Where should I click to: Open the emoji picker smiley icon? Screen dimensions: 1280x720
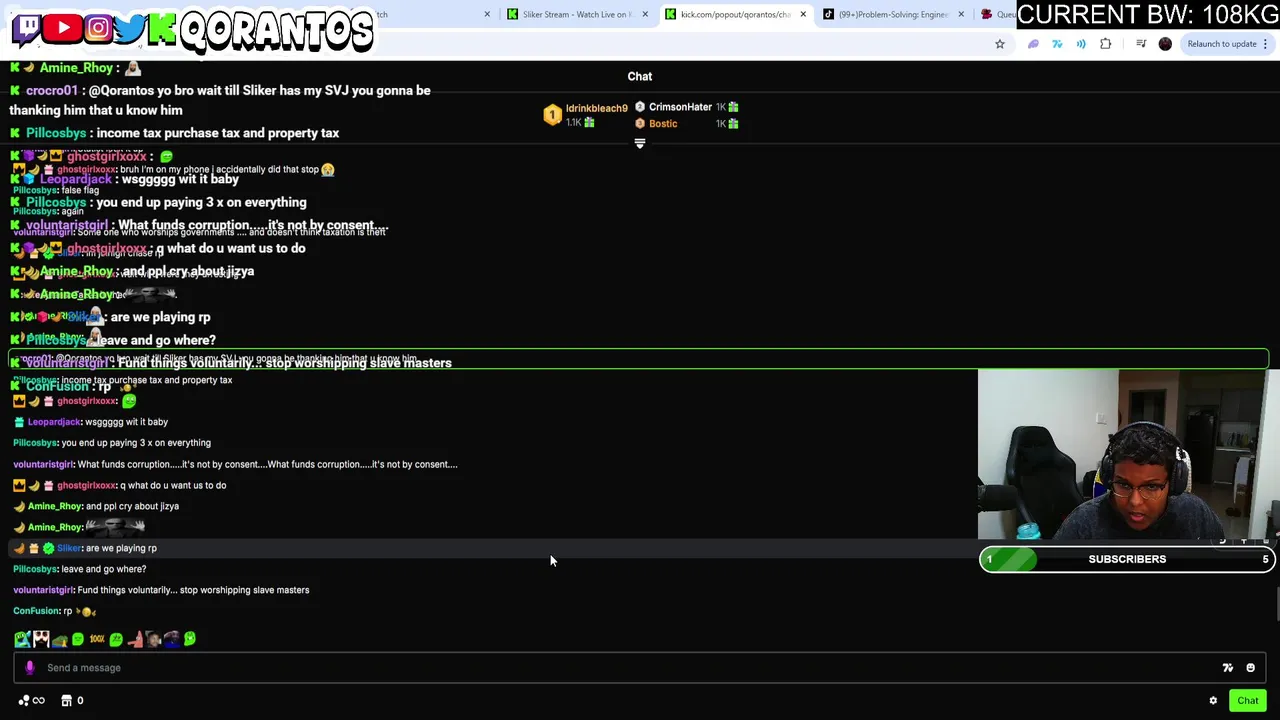(x=1250, y=668)
